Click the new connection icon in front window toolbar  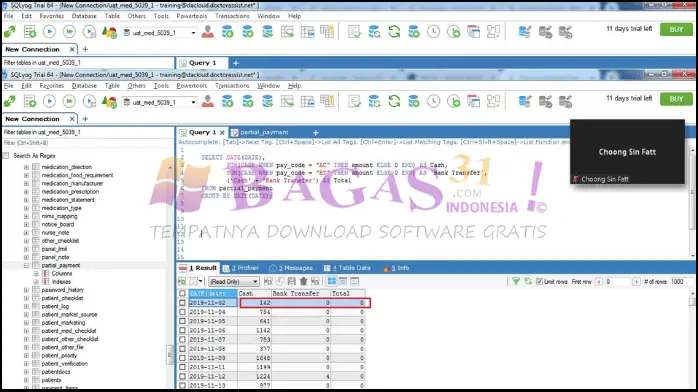point(9,102)
